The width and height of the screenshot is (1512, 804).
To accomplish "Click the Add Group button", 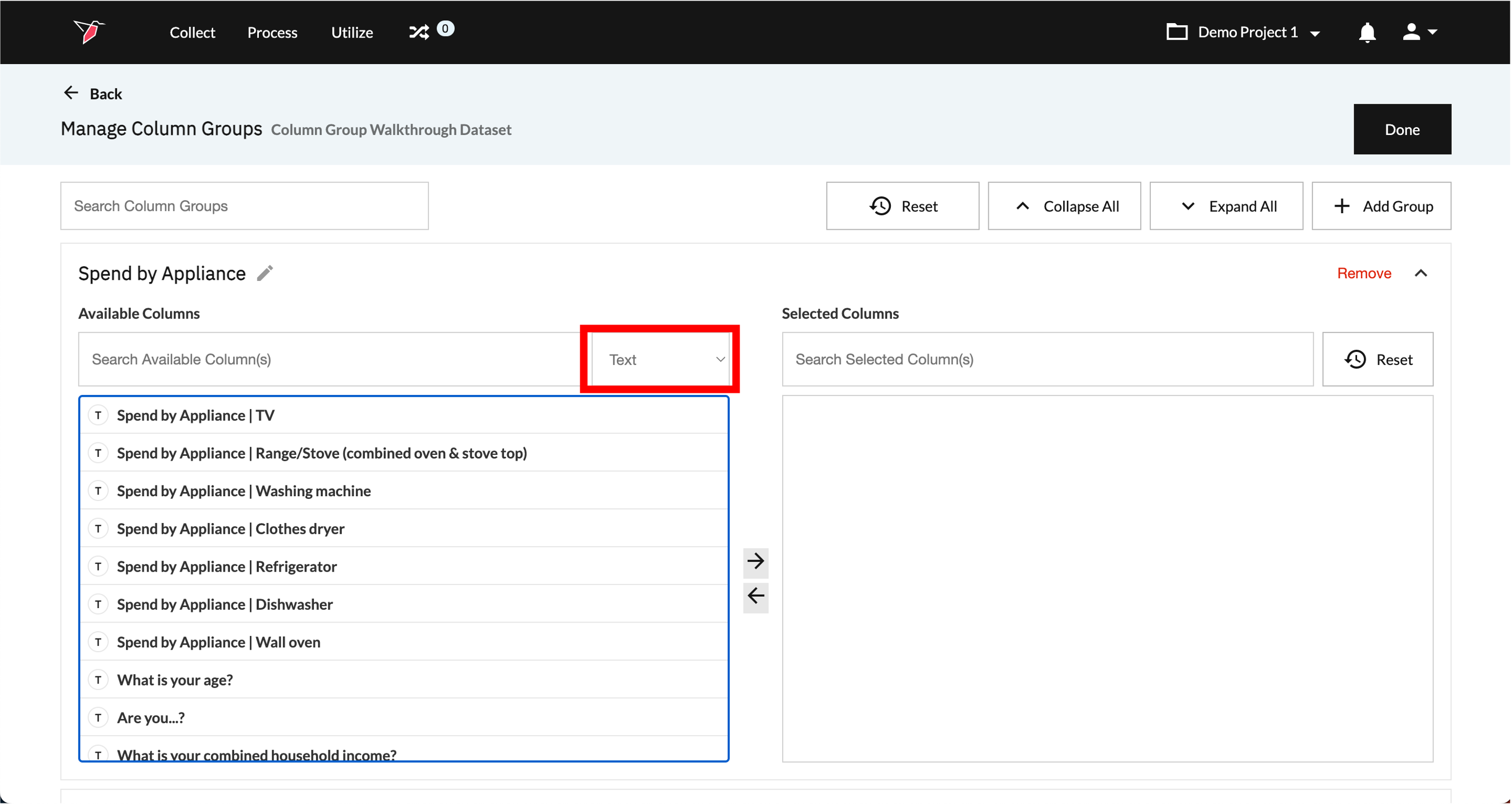I will (x=1381, y=206).
